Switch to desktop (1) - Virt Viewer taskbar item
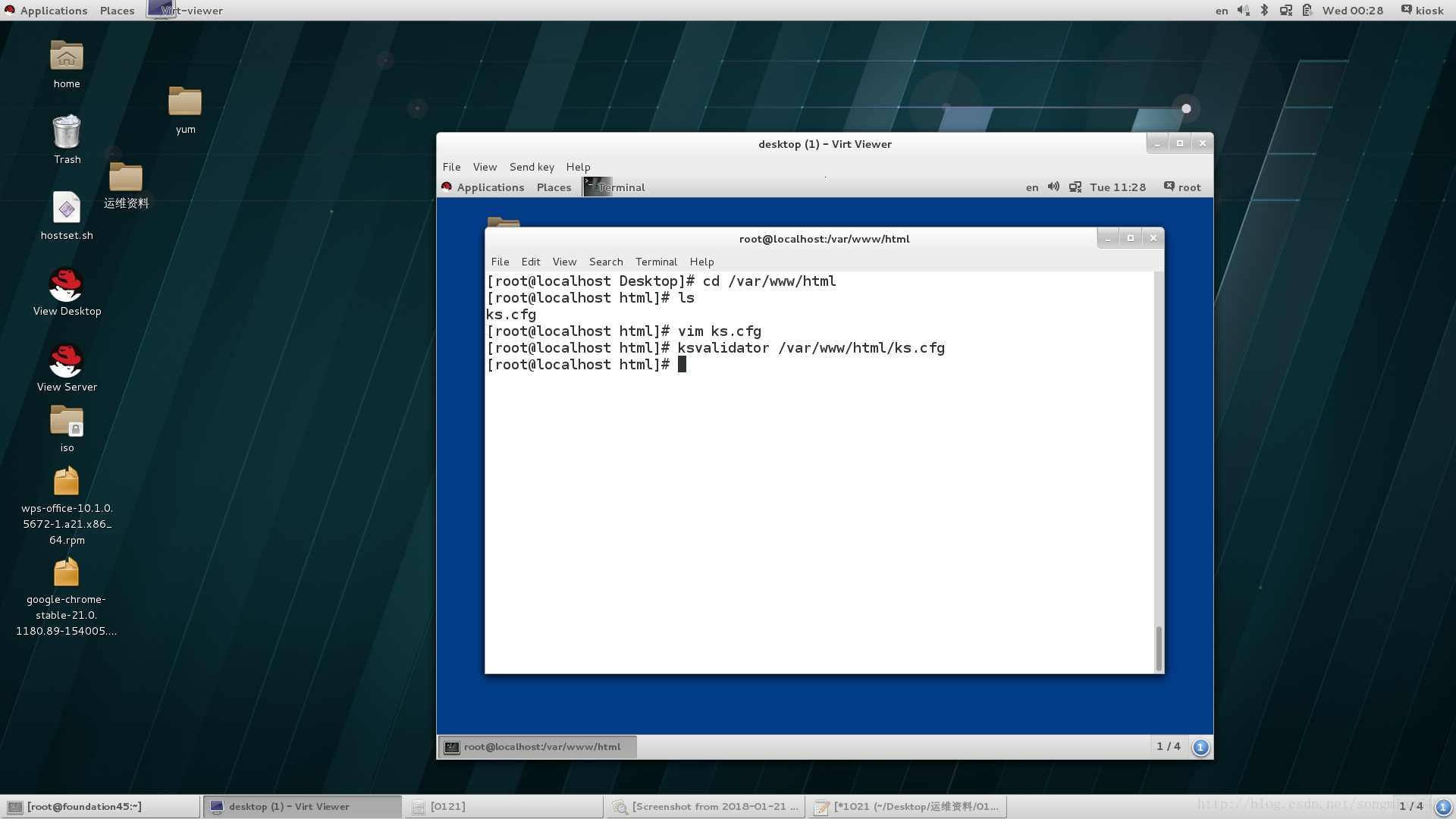 click(x=303, y=807)
